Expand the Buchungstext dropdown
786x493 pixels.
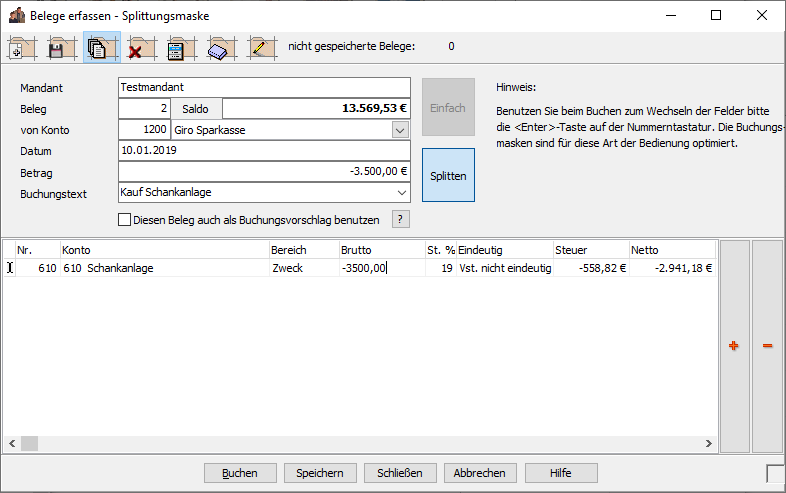point(400,192)
